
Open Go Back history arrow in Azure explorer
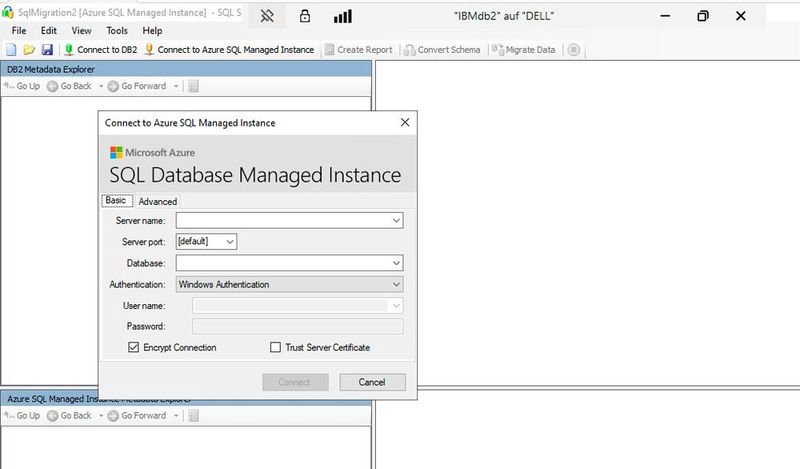point(101,416)
